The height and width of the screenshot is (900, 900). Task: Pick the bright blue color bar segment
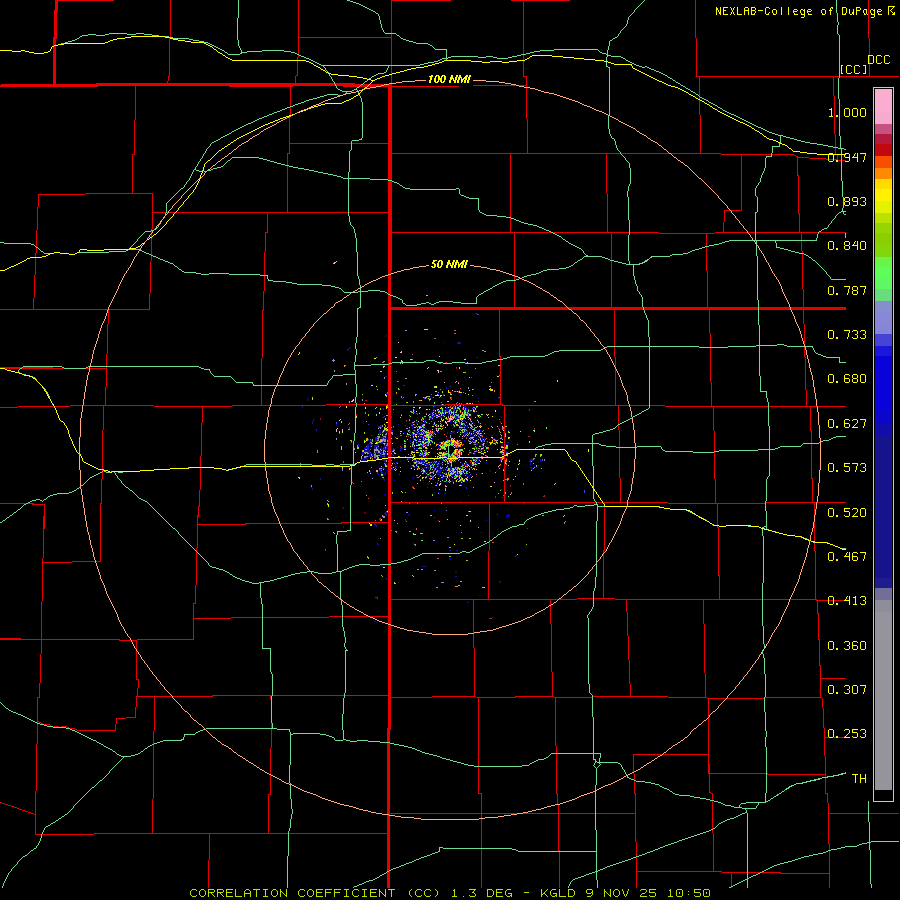[x=883, y=390]
